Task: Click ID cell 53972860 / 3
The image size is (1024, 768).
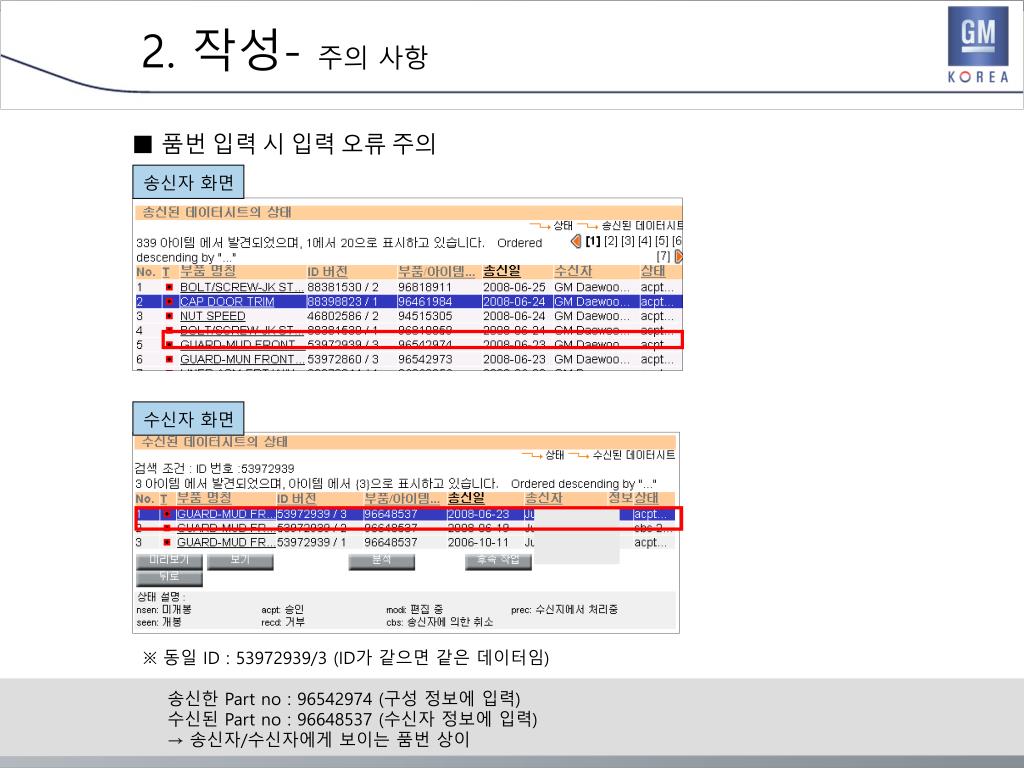Action: pos(343,359)
